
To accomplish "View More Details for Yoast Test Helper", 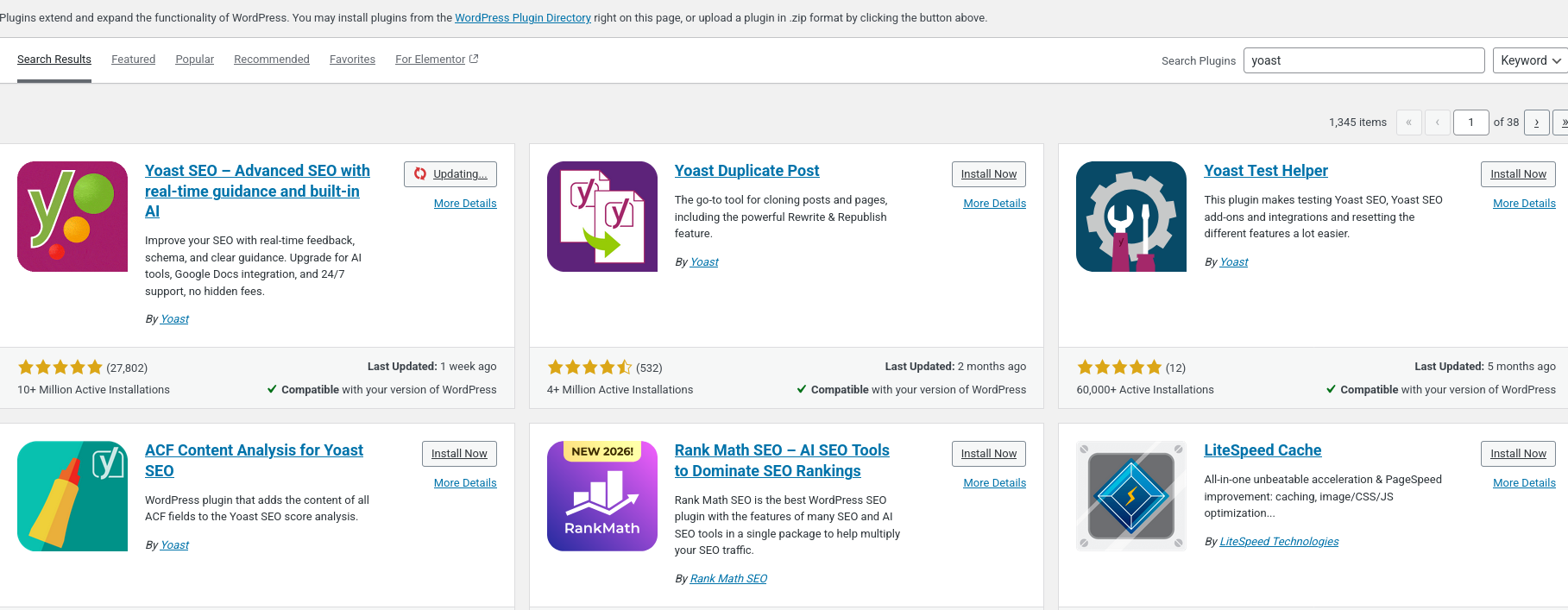I will pos(1524,203).
